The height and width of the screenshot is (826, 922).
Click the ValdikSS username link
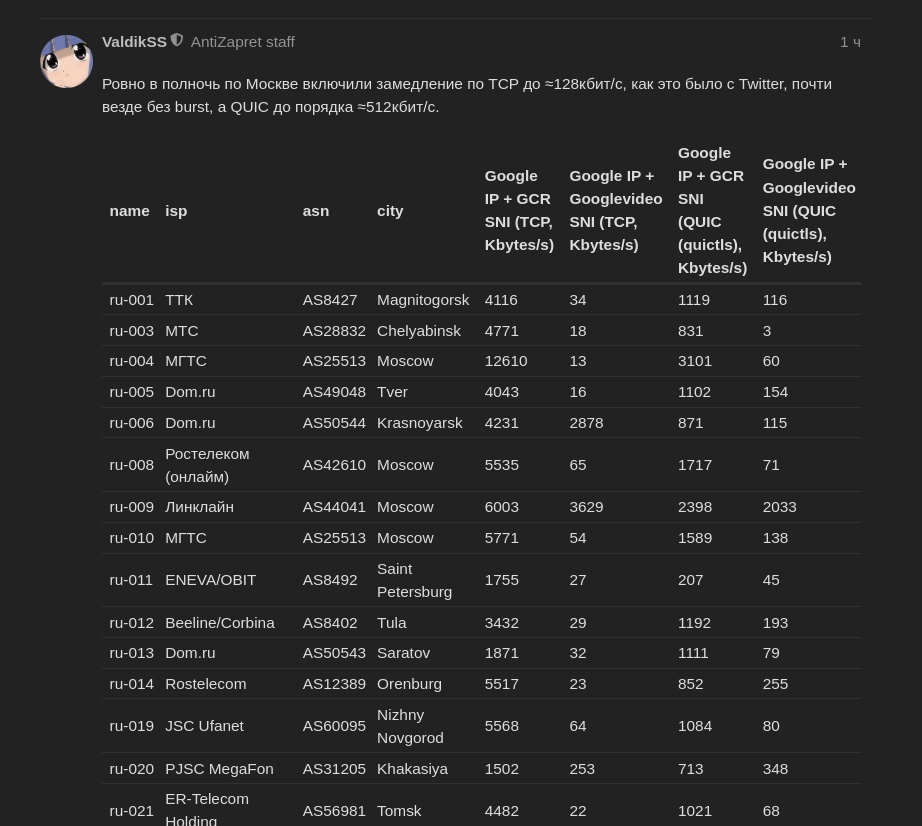click(134, 42)
